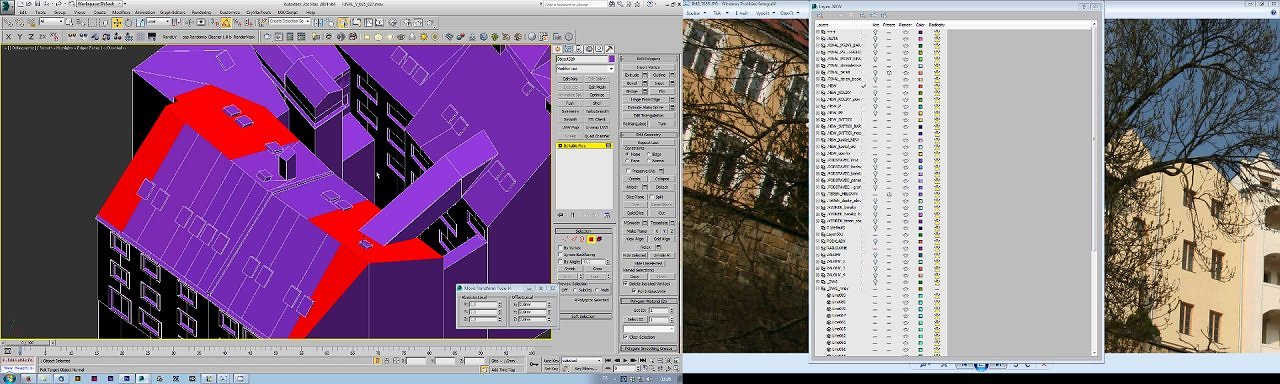Open the reference coordinate system dropdown
Viewport: 1280px width, 384px height.
159,21
